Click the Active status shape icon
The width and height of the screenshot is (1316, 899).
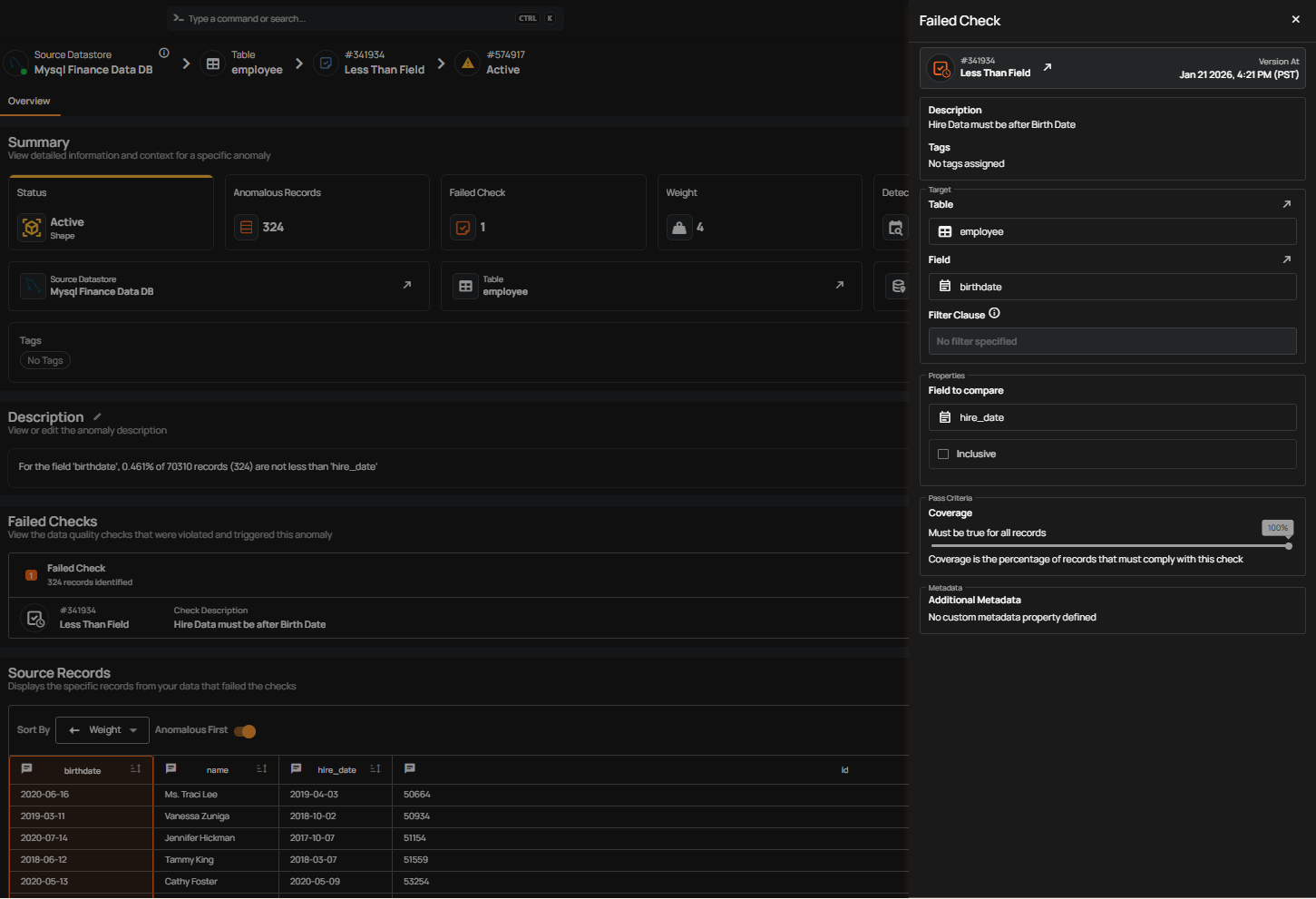coord(32,228)
